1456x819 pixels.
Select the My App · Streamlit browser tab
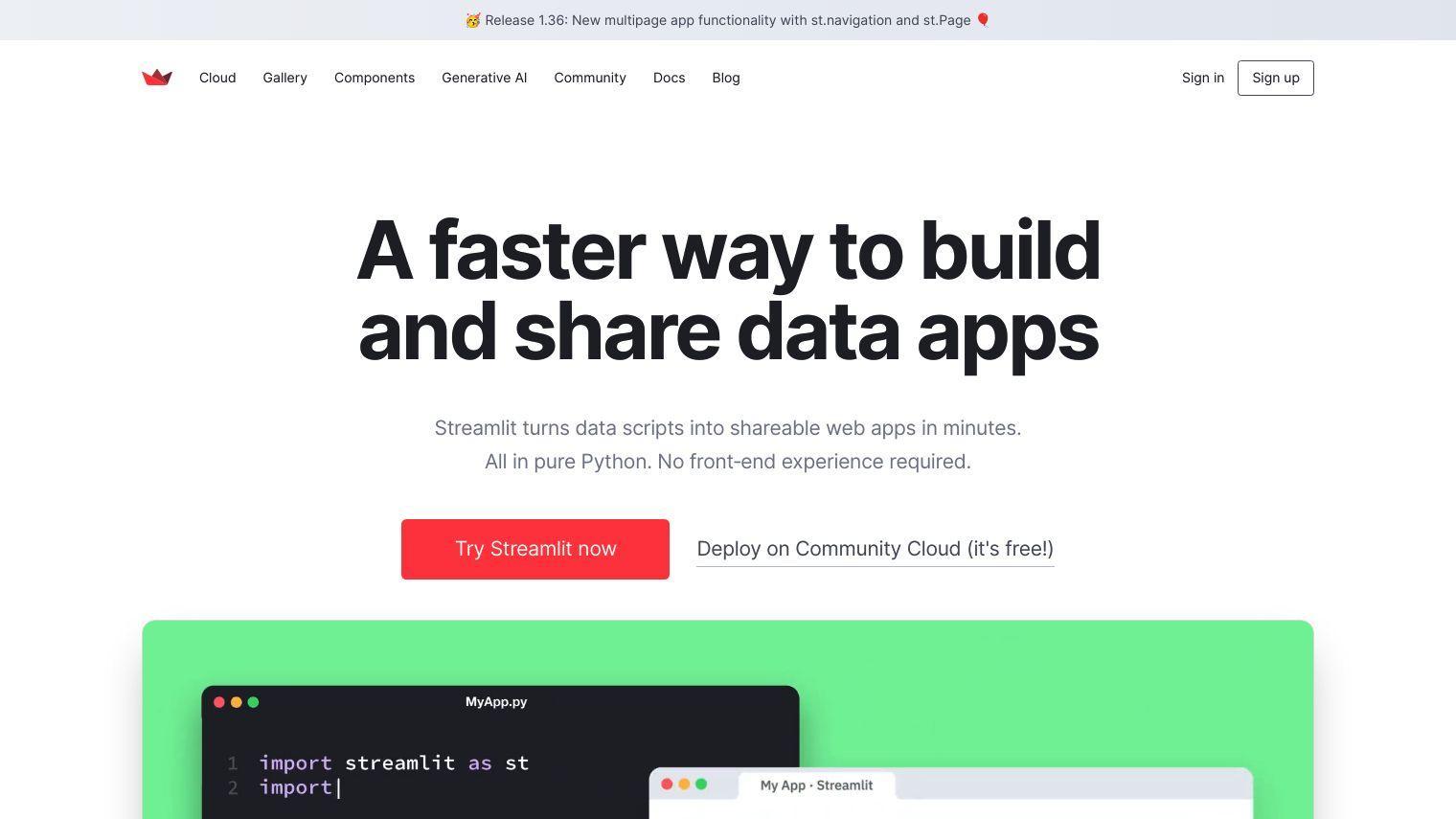[x=817, y=785]
